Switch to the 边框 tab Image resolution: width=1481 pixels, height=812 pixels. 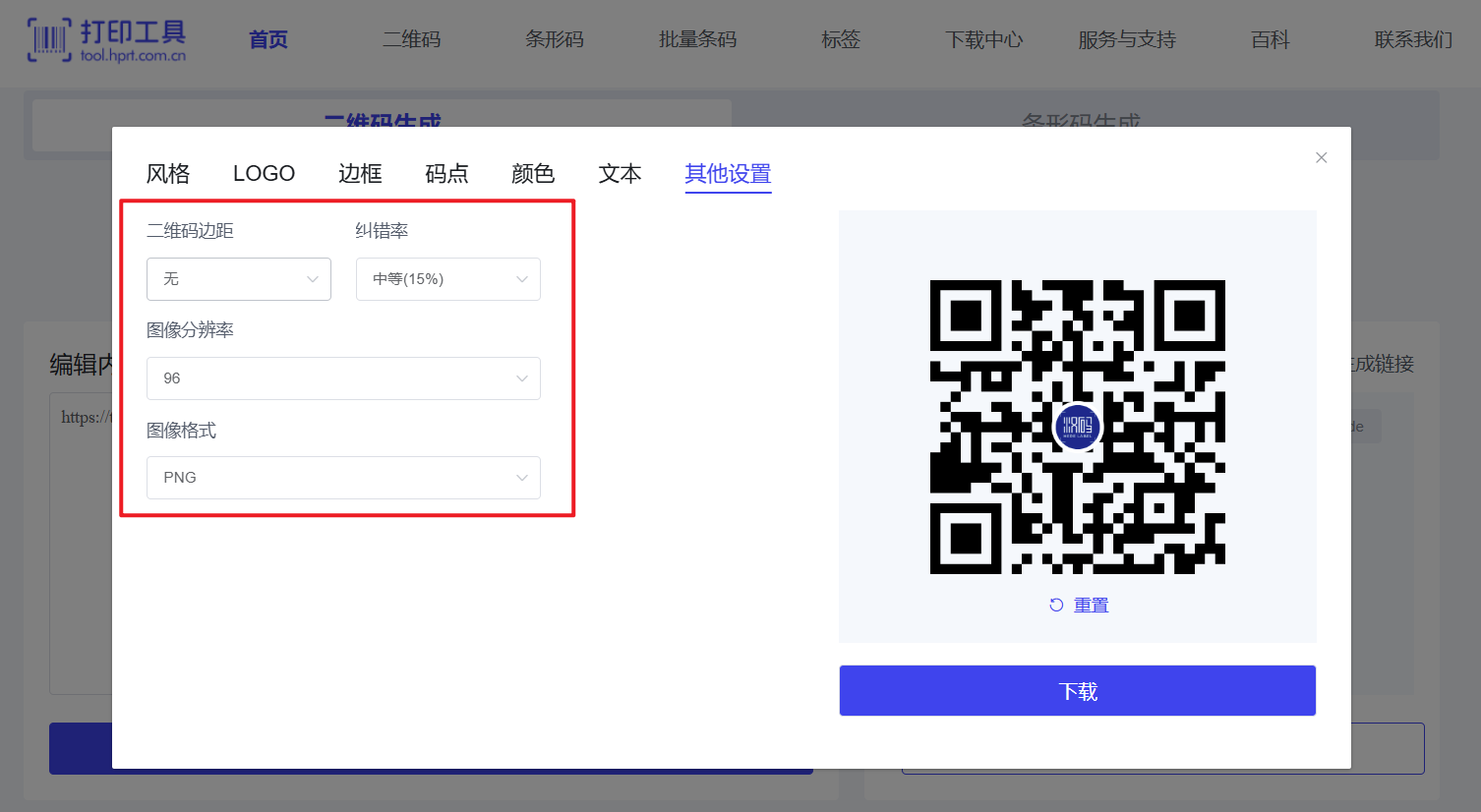pos(360,174)
